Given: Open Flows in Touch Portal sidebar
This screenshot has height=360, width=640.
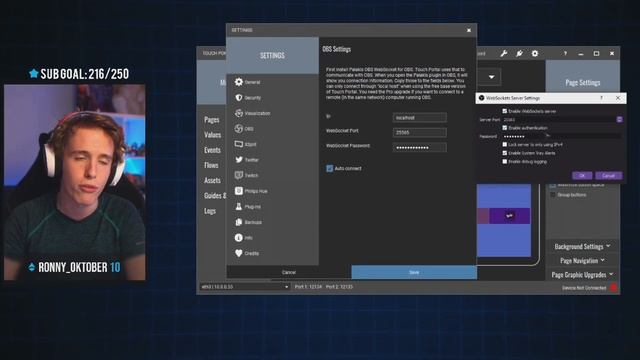Looking at the screenshot, I should click(211, 165).
